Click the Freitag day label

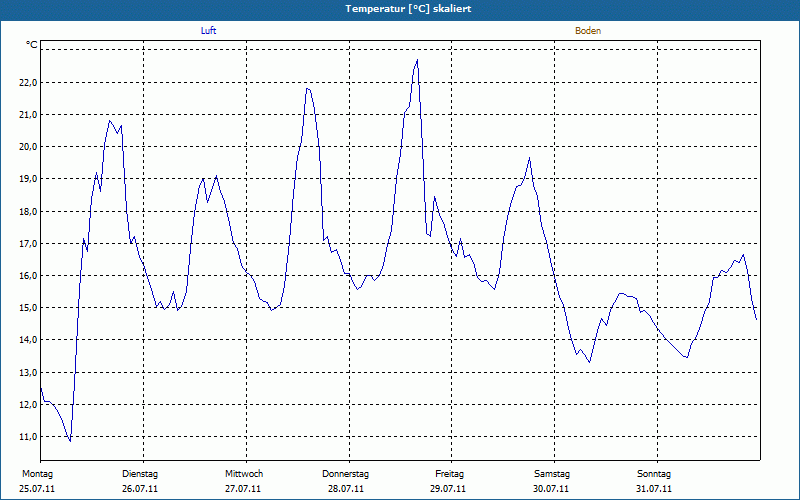(x=449, y=474)
